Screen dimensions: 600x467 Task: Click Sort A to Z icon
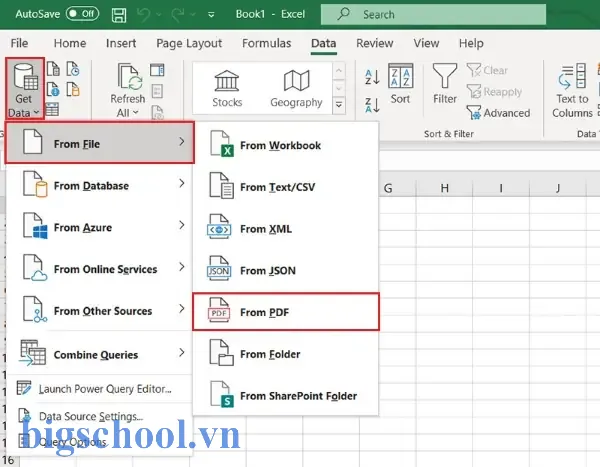(372, 77)
